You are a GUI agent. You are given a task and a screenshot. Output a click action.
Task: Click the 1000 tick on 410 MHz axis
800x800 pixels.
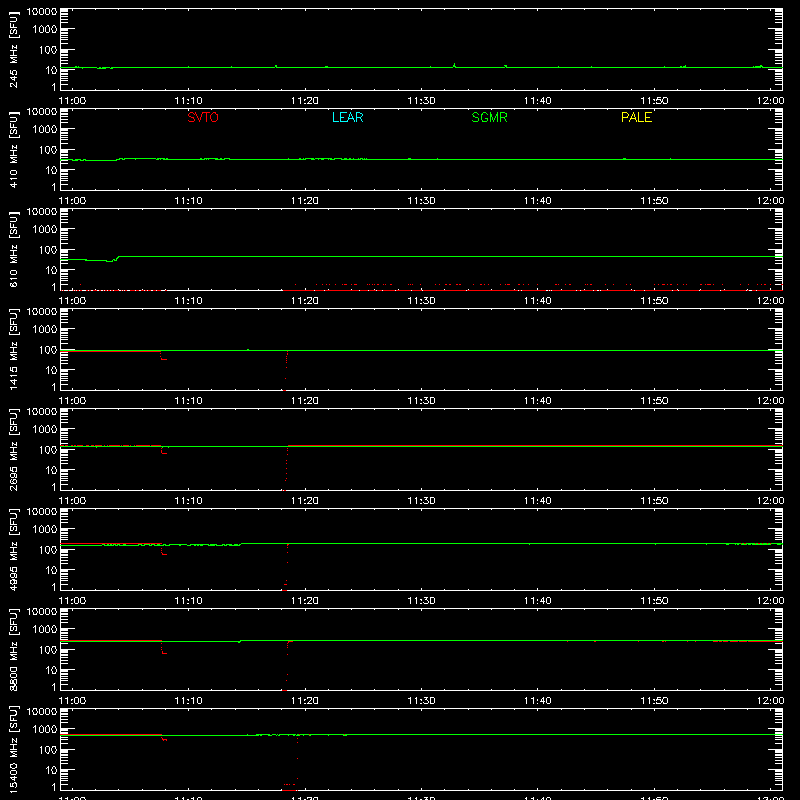(x=45, y=129)
